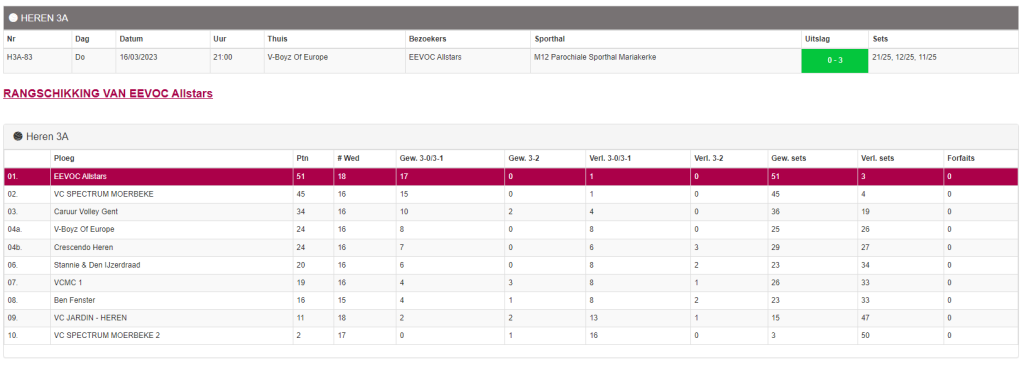The image size is (1024, 365).
Task: Open the RANGSCHIKKING VAN EEVOC Allstars link
Action: [108, 93]
